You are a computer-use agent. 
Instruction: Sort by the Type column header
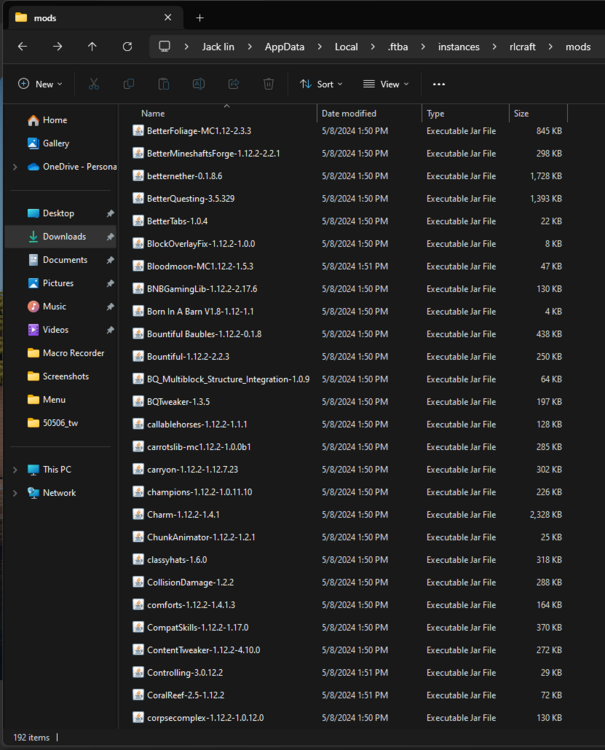[435, 114]
